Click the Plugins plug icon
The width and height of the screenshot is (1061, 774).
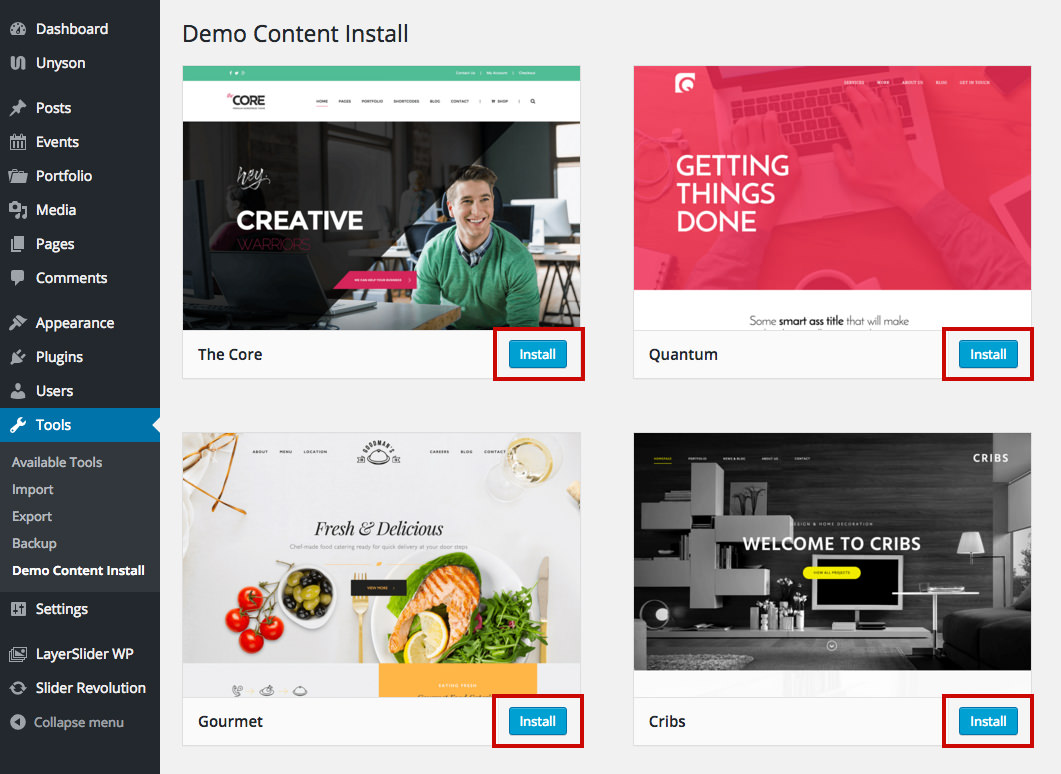click(x=18, y=357)
